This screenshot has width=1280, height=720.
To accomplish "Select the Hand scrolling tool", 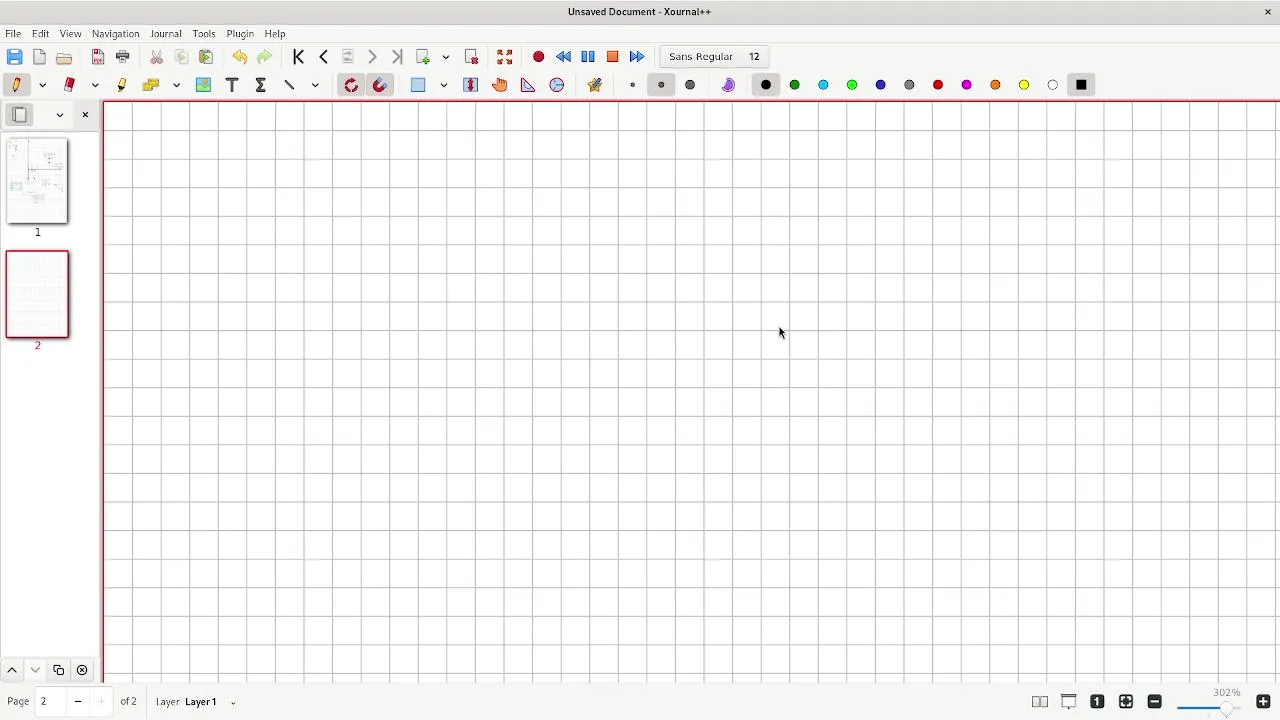I will [500, 85].
